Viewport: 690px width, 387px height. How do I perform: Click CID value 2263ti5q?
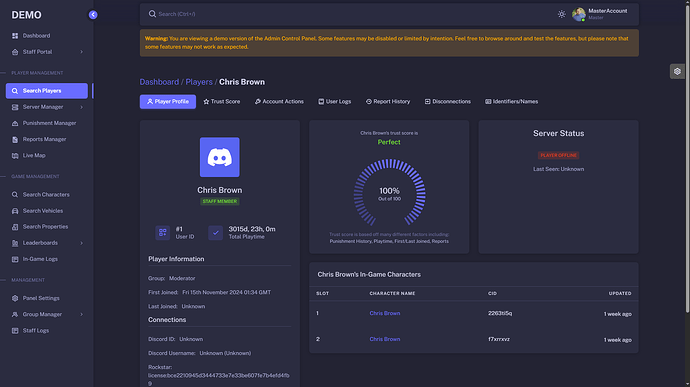500,313
